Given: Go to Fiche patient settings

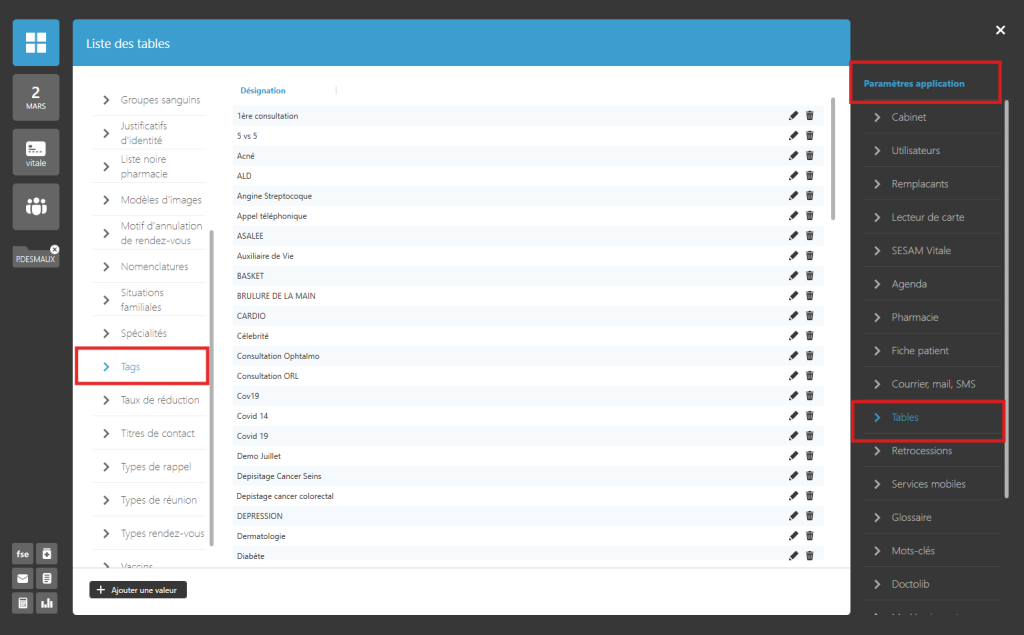Looking at the screenshot, I should tap(920, 351).
